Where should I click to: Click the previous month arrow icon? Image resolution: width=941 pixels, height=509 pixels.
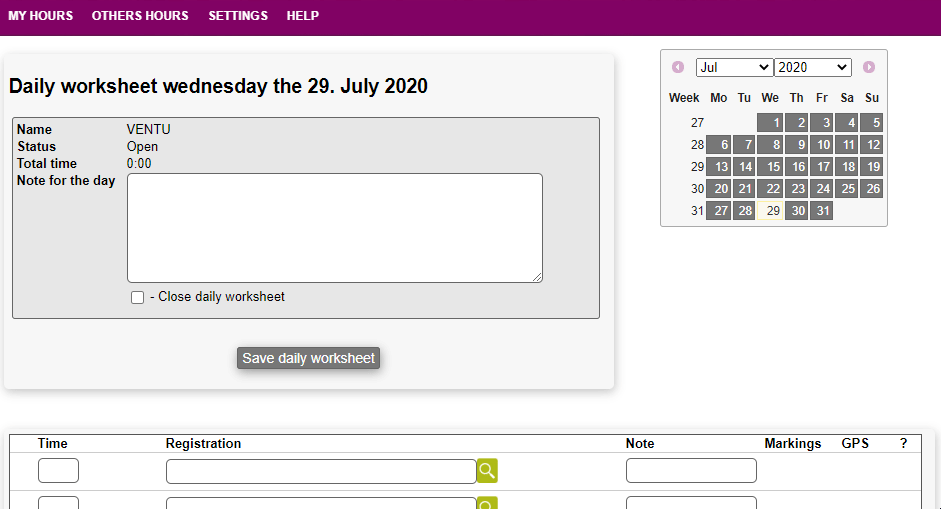point(678,67)
